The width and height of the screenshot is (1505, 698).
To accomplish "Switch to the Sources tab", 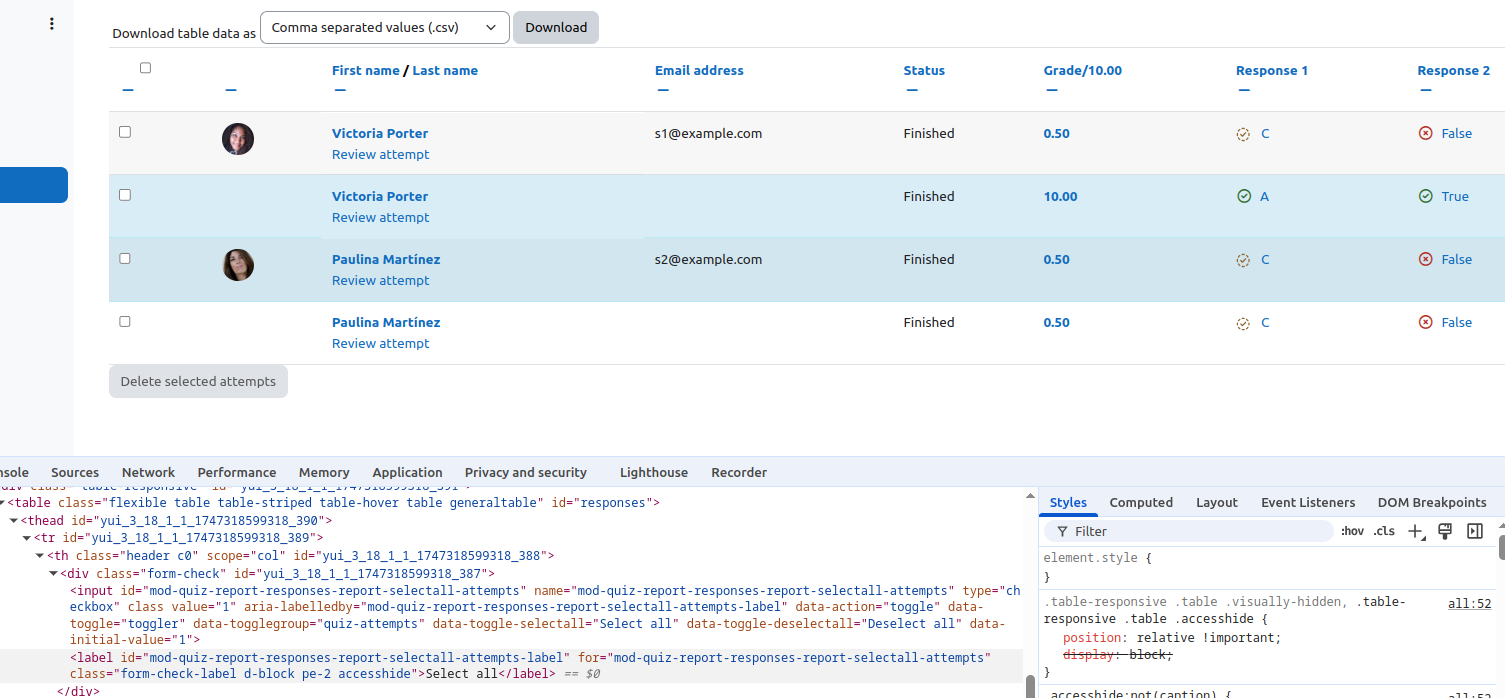I will click(75, 473).
